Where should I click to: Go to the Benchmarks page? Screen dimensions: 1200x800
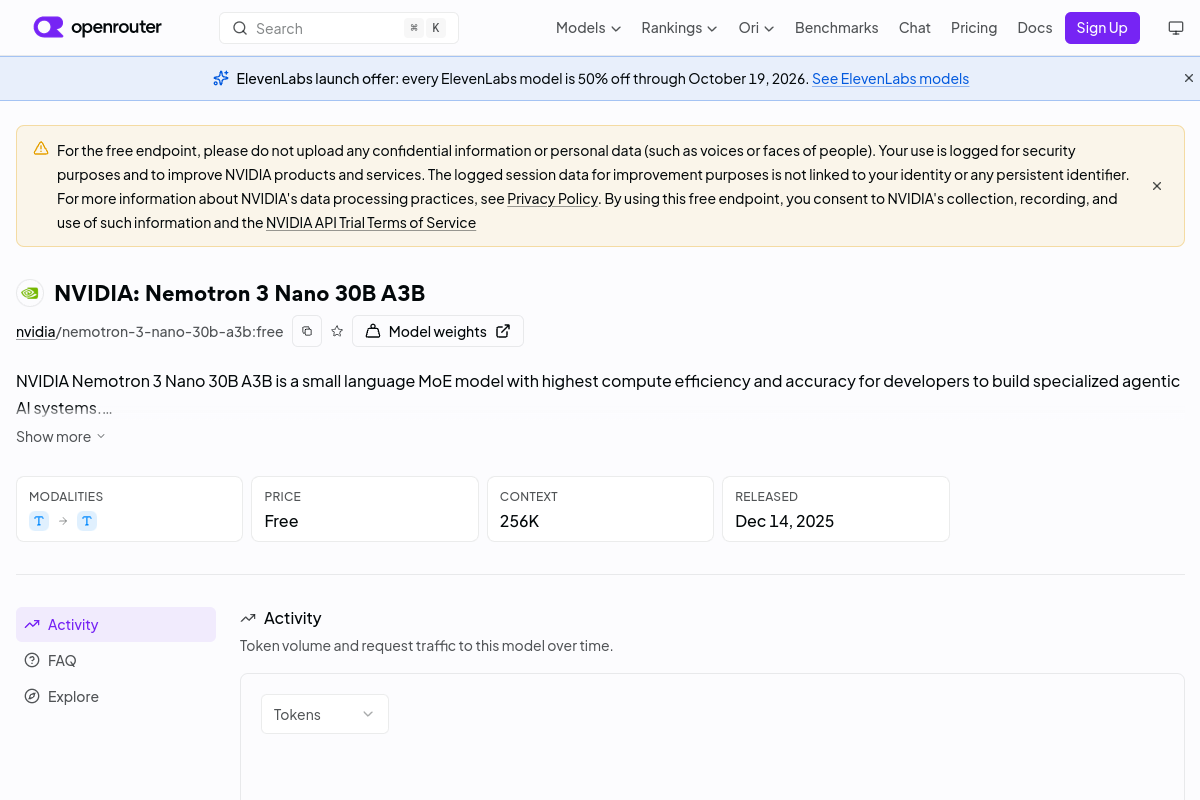836,28
